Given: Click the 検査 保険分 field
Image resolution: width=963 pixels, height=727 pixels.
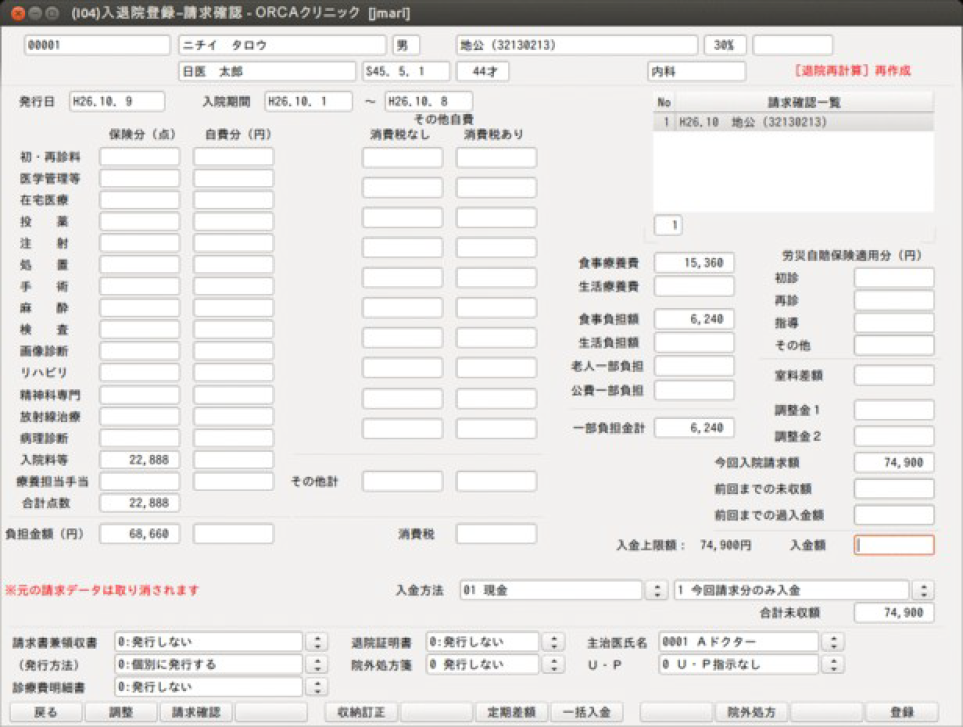Looking at the screenshot, I should pos(139,329).
